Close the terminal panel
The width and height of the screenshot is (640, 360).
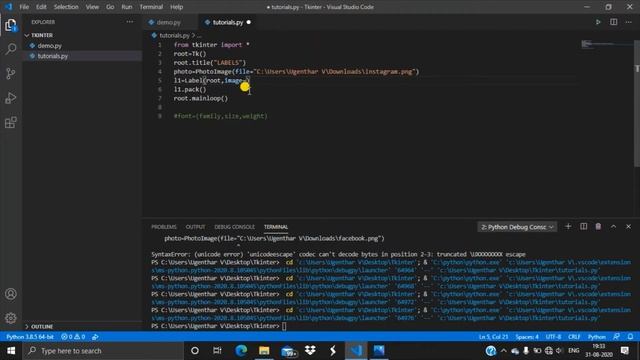[628, 227]
